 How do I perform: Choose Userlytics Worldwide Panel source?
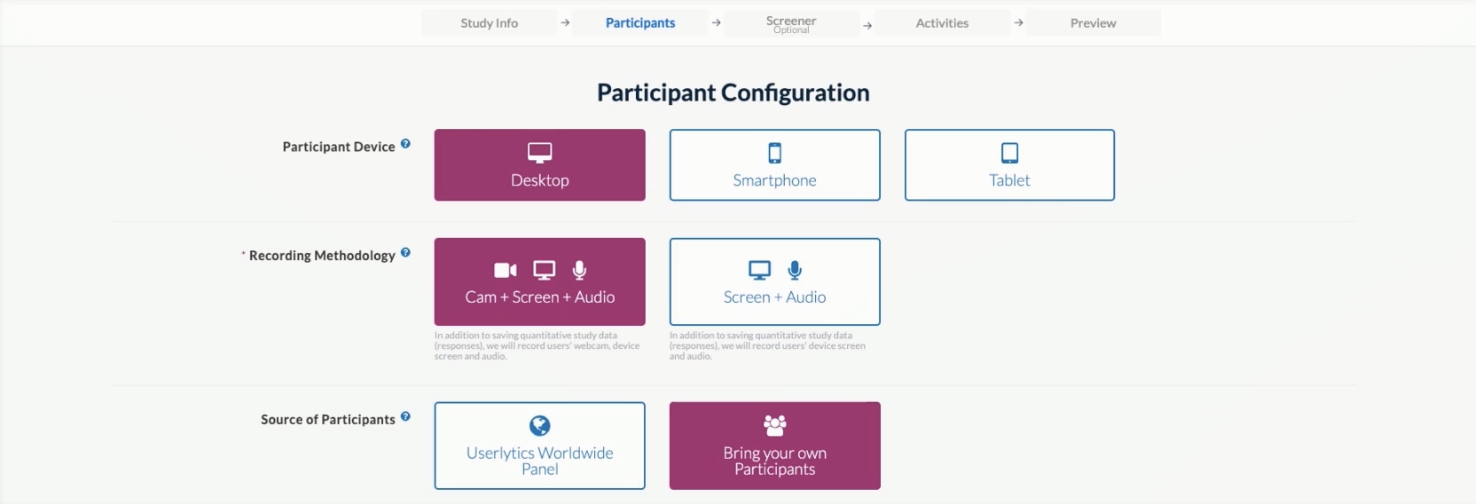(x=540, y=446)
